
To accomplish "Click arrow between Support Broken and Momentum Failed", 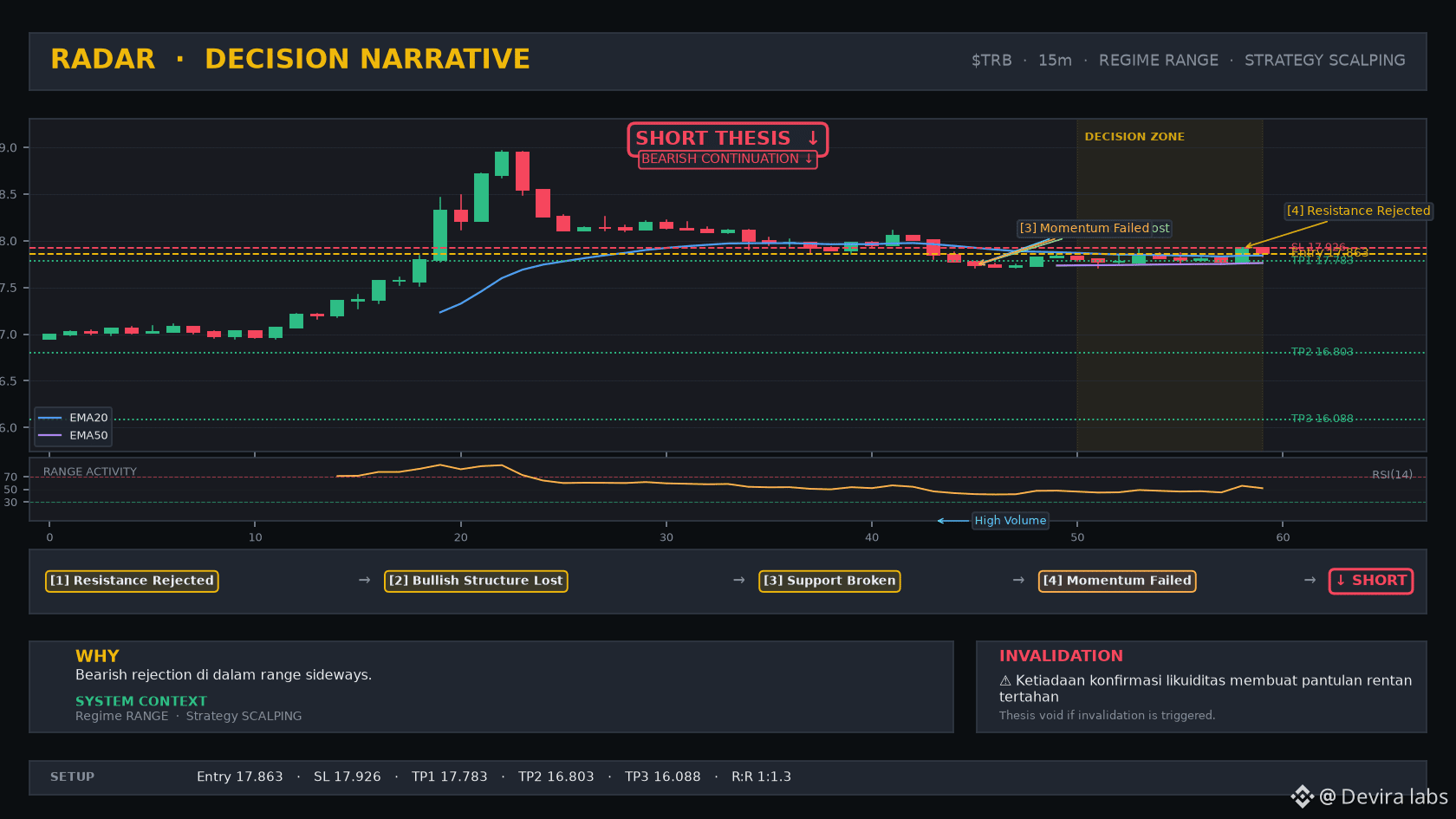I will click(x=1019, y=580).
